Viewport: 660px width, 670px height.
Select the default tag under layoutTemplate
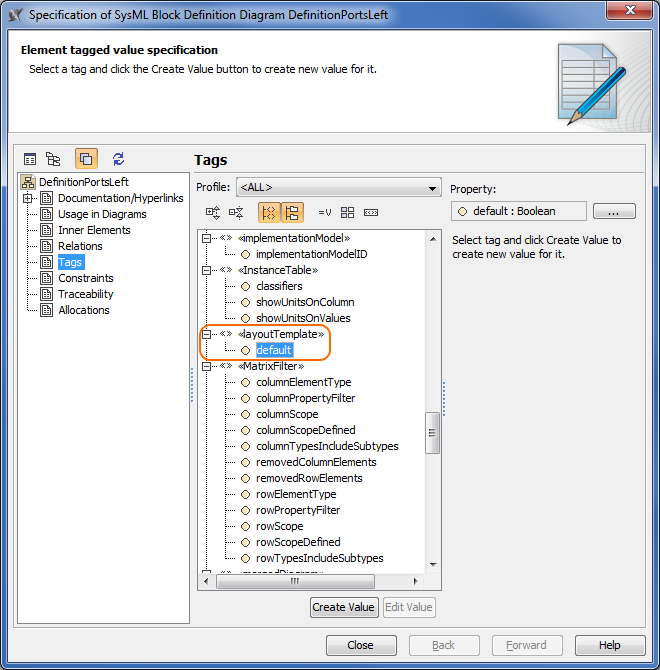pyautogui.click(x=274, y=350)
